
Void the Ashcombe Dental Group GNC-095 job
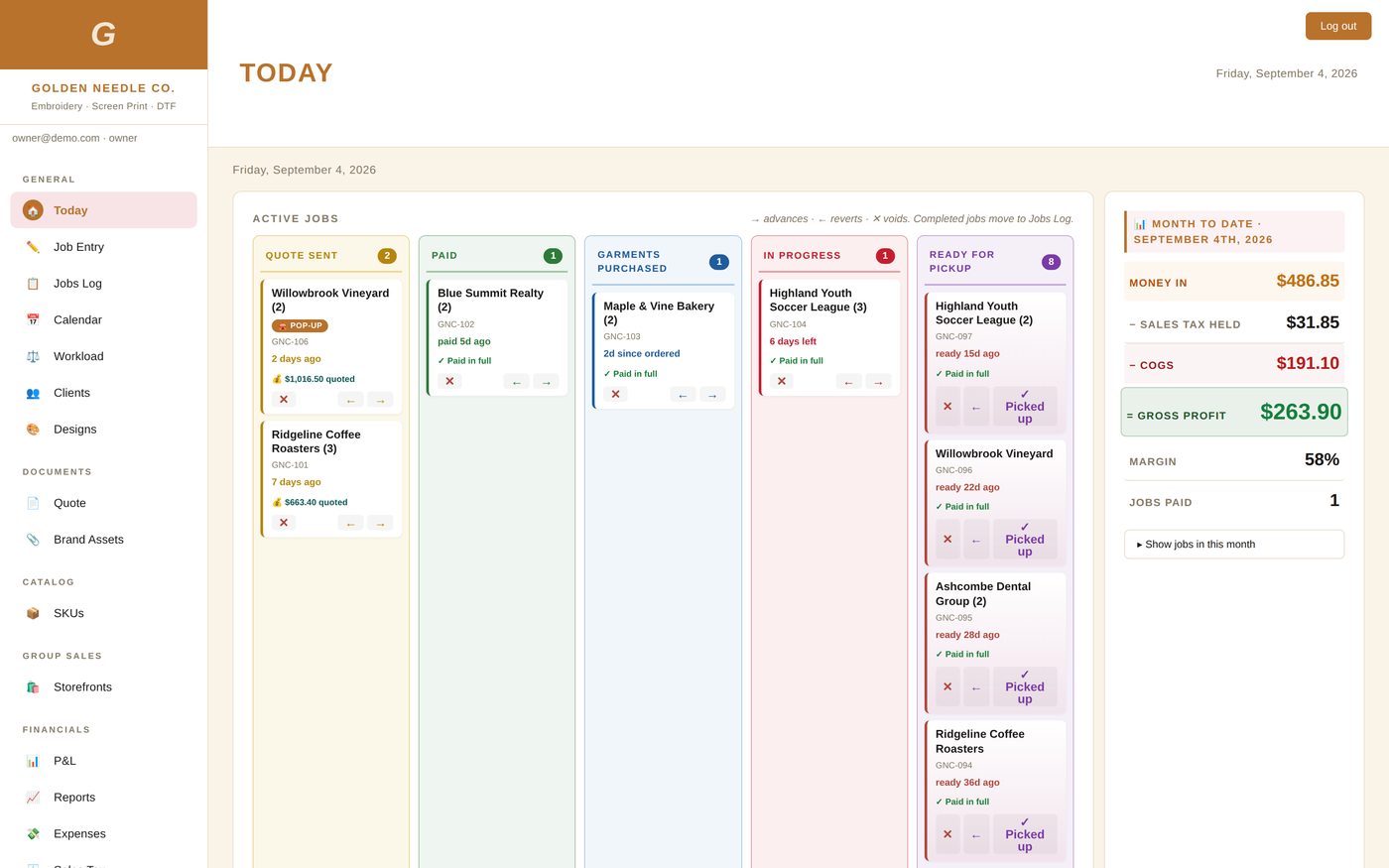(x=947, y=686)
